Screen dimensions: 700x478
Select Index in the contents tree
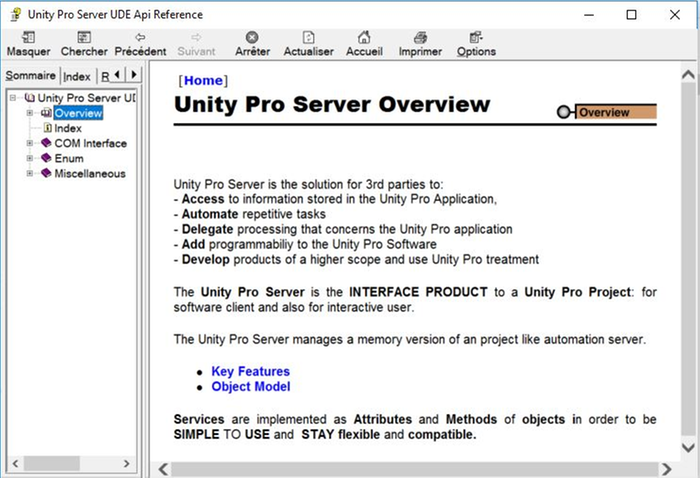click(x=68, y=128)
